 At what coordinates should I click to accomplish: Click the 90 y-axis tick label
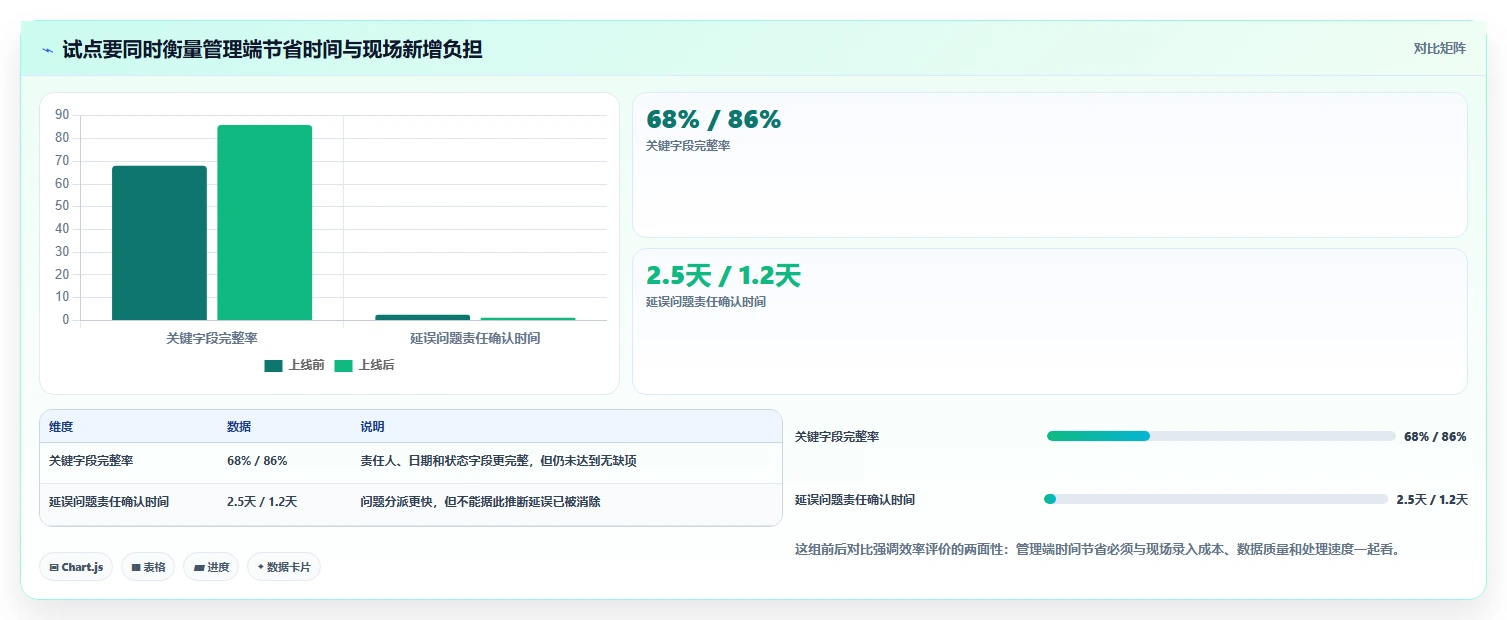(62, 115)
